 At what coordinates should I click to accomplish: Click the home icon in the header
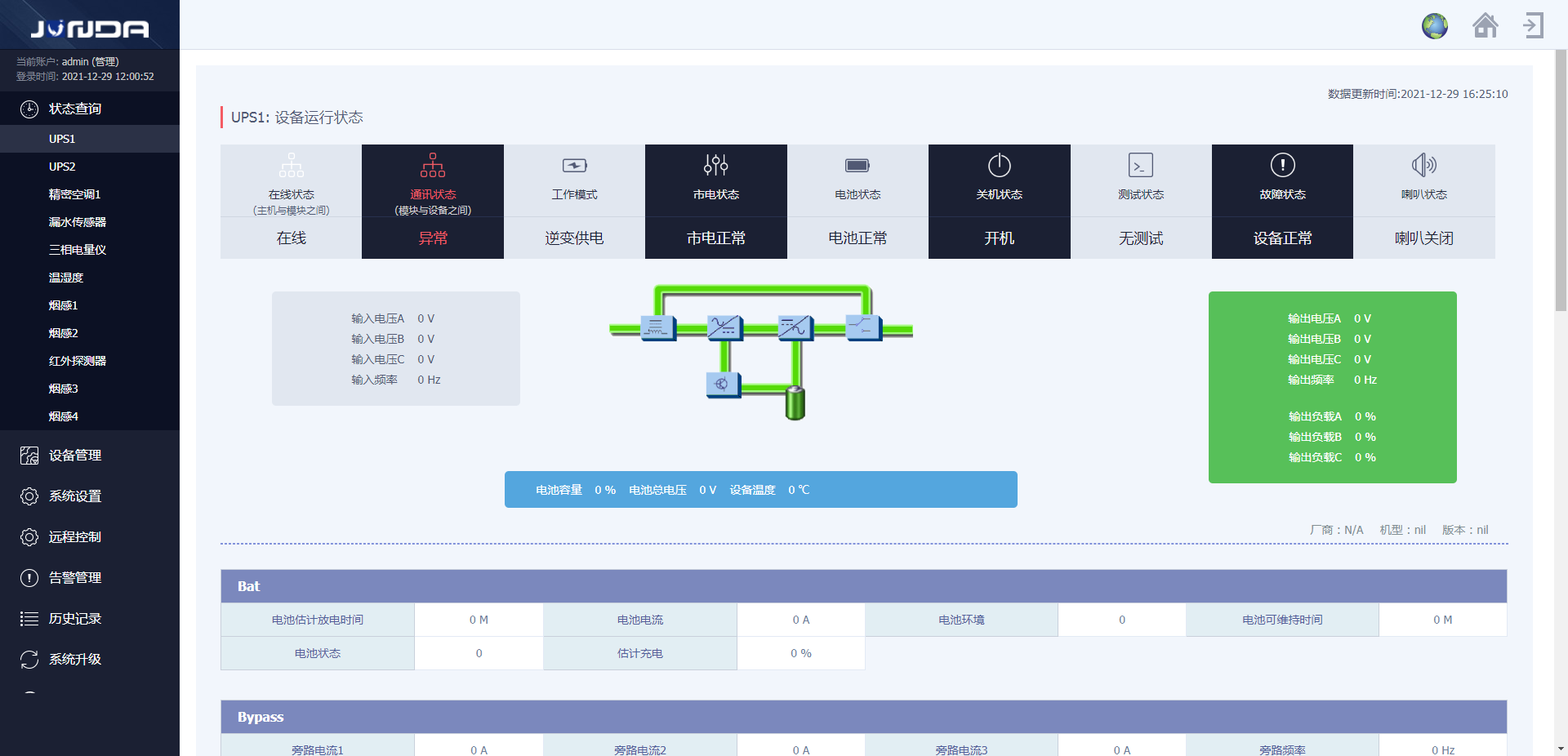coord(1486,26)
